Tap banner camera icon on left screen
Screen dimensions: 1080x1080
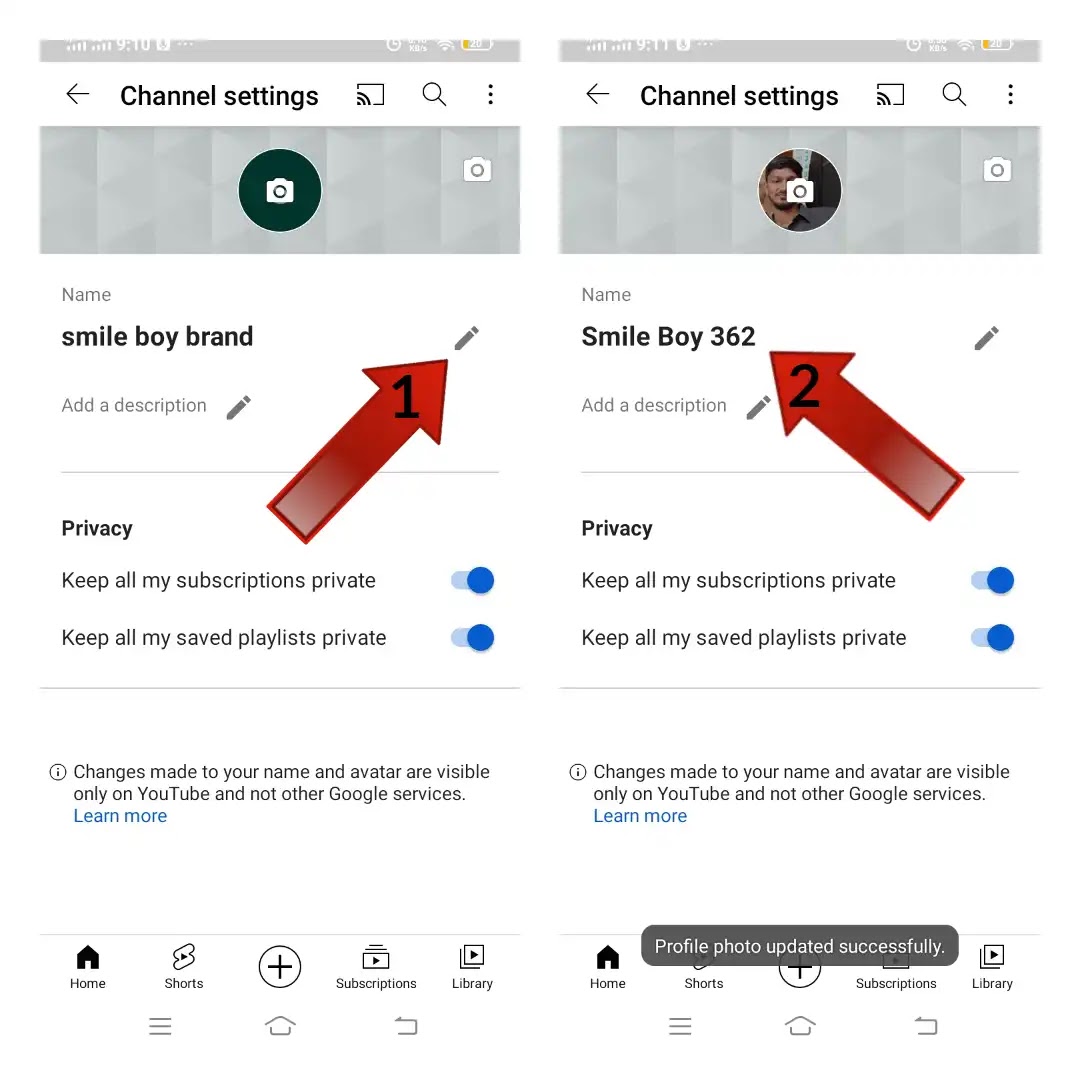477,169
